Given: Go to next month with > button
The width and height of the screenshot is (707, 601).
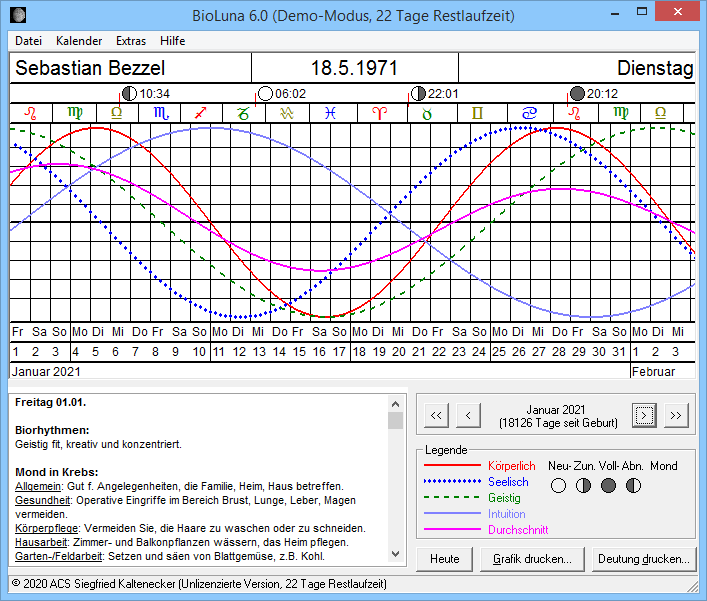Looking at the screenshot, I should pos(644,415).
